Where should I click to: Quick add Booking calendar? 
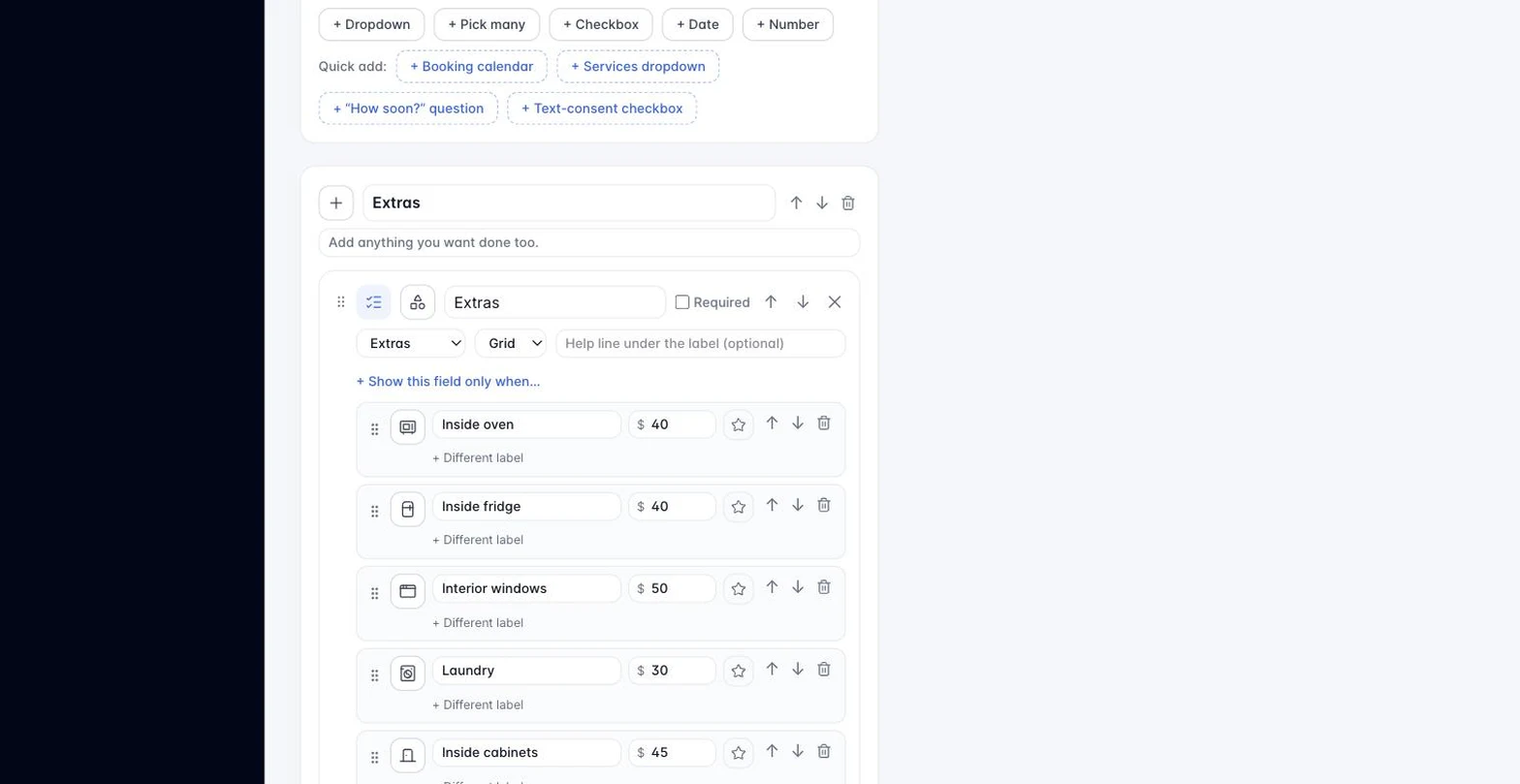coord(472,67)
